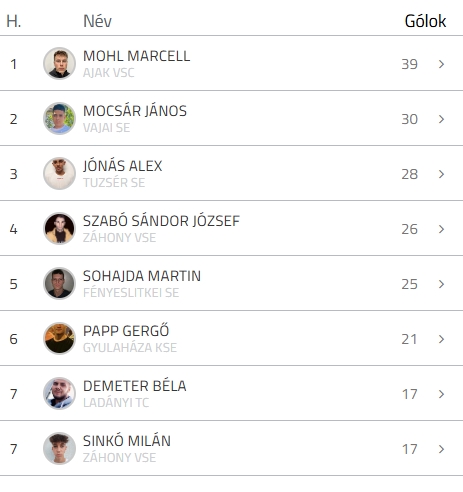Select Sinkó Milán's avatar picture
This screenshot has width=463, height=492.
tap(59, 448)
